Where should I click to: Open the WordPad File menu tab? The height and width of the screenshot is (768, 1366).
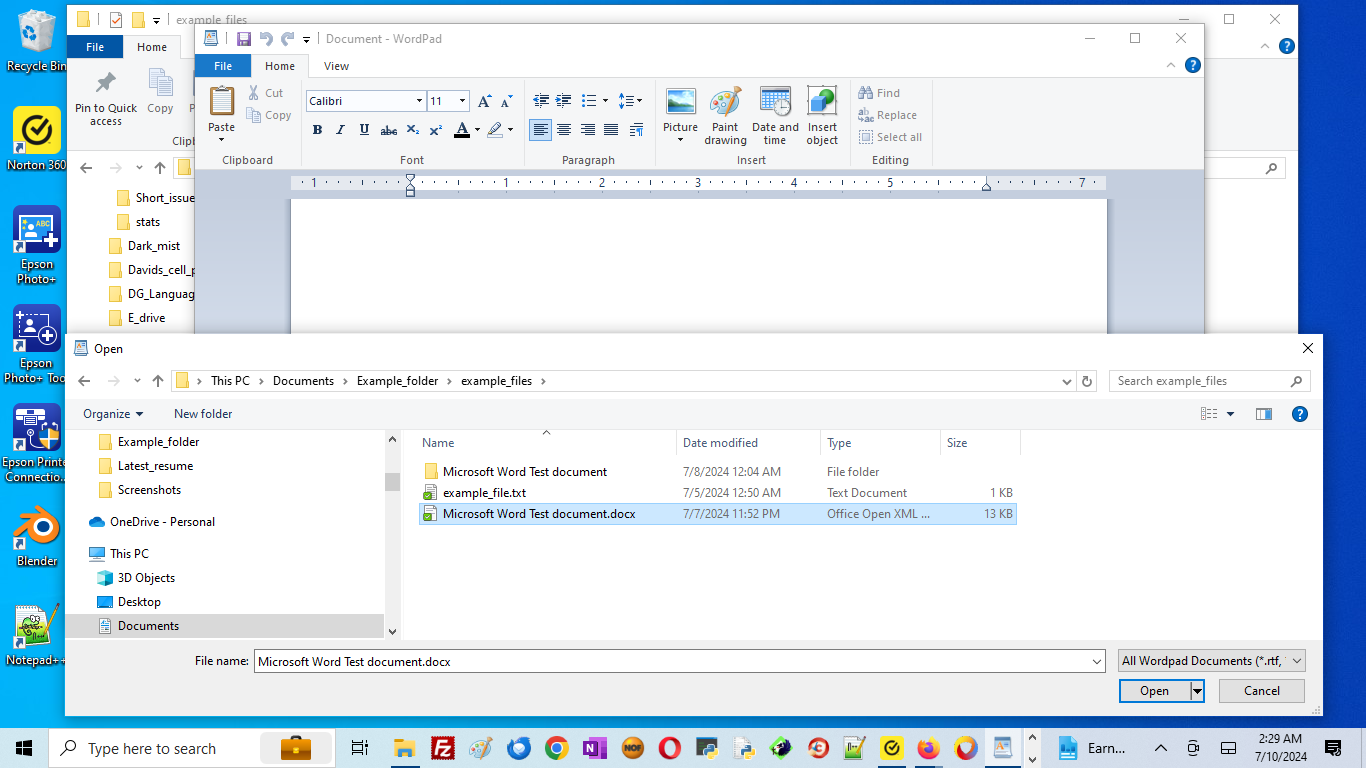[x=223, y=66]
